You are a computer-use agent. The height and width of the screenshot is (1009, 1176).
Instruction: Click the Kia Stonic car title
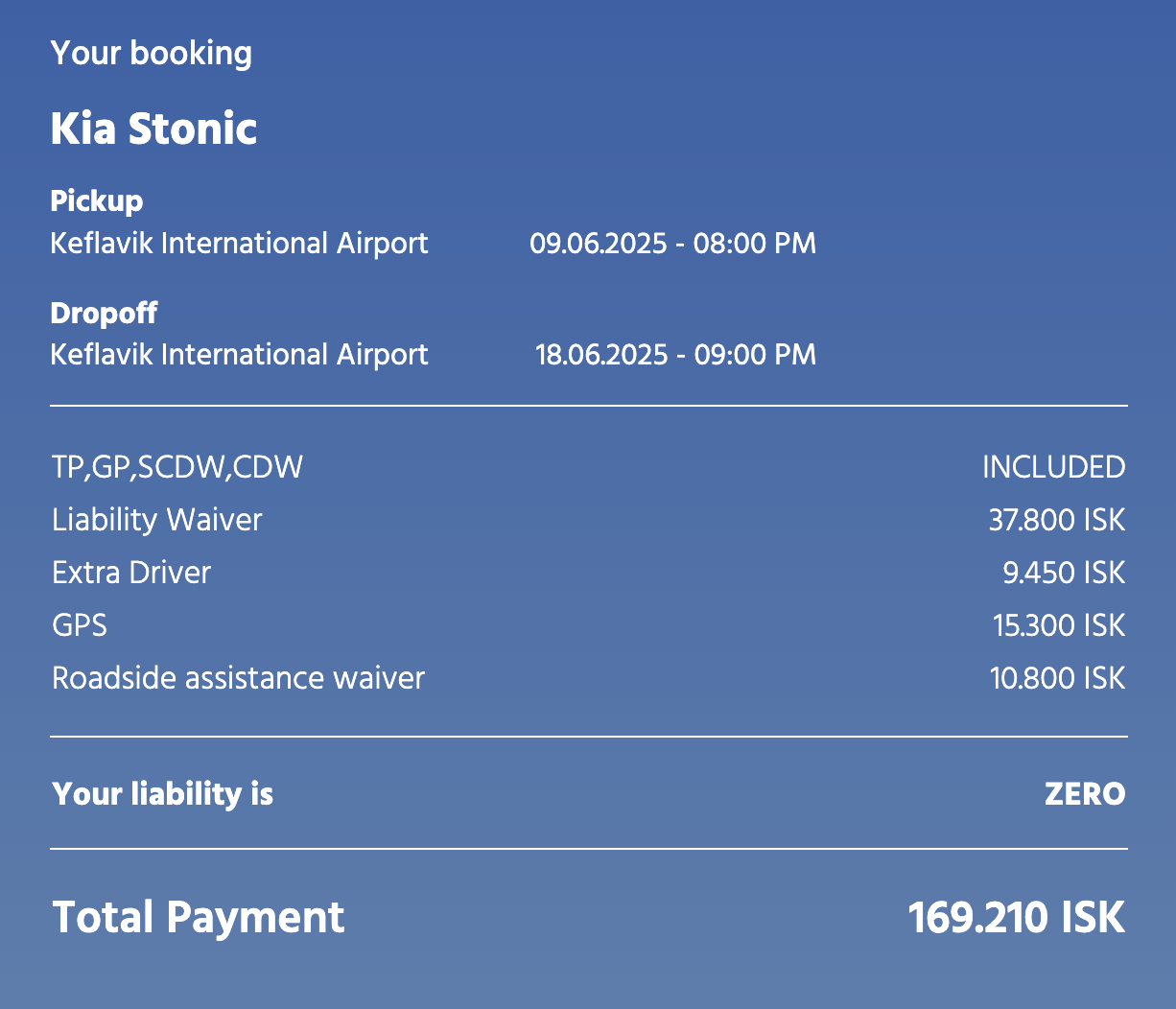(153, 129)
